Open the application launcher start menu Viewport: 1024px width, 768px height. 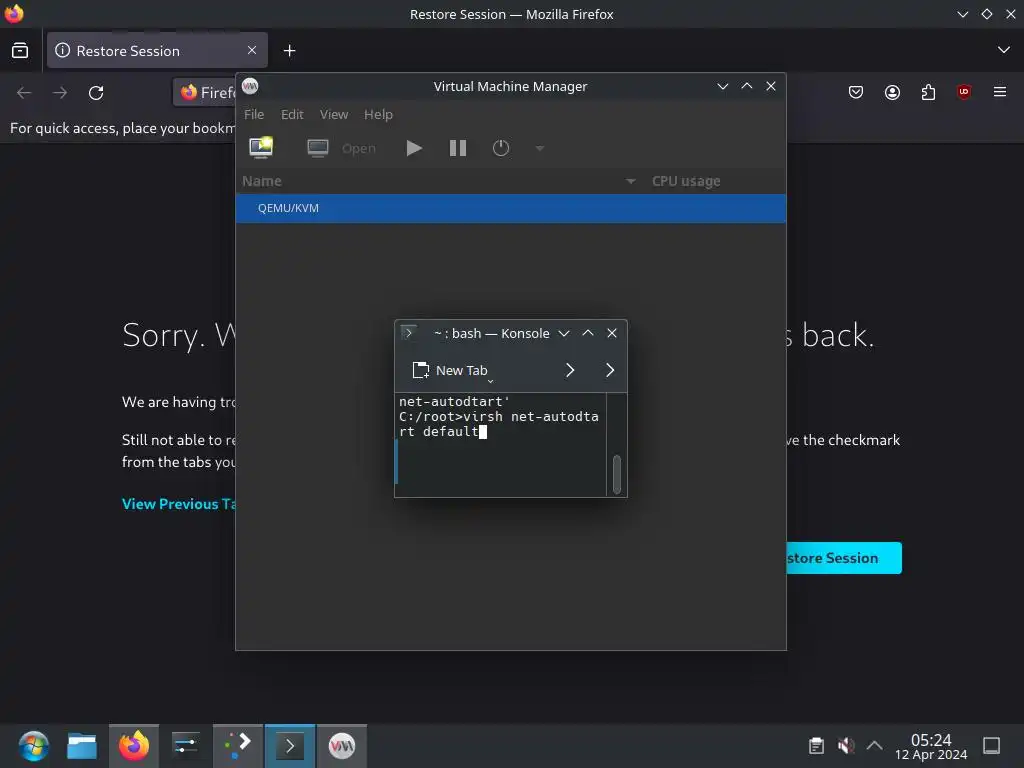click(33, 746)
